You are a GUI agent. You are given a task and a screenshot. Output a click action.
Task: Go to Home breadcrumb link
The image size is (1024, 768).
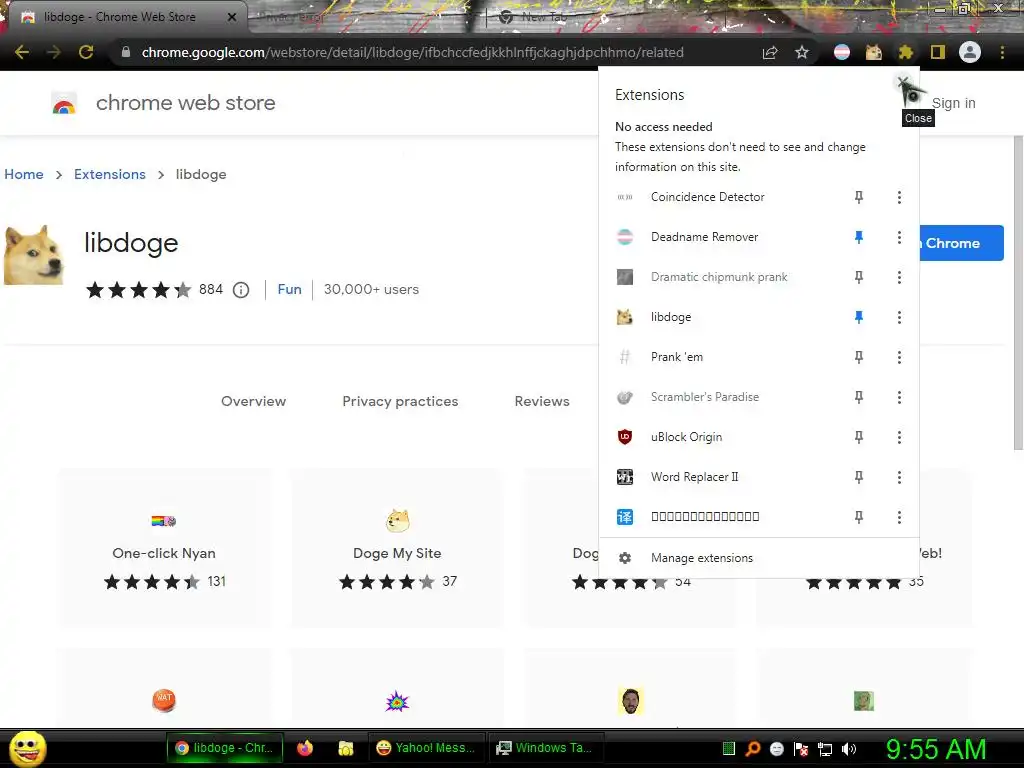[x=24, y=174]
